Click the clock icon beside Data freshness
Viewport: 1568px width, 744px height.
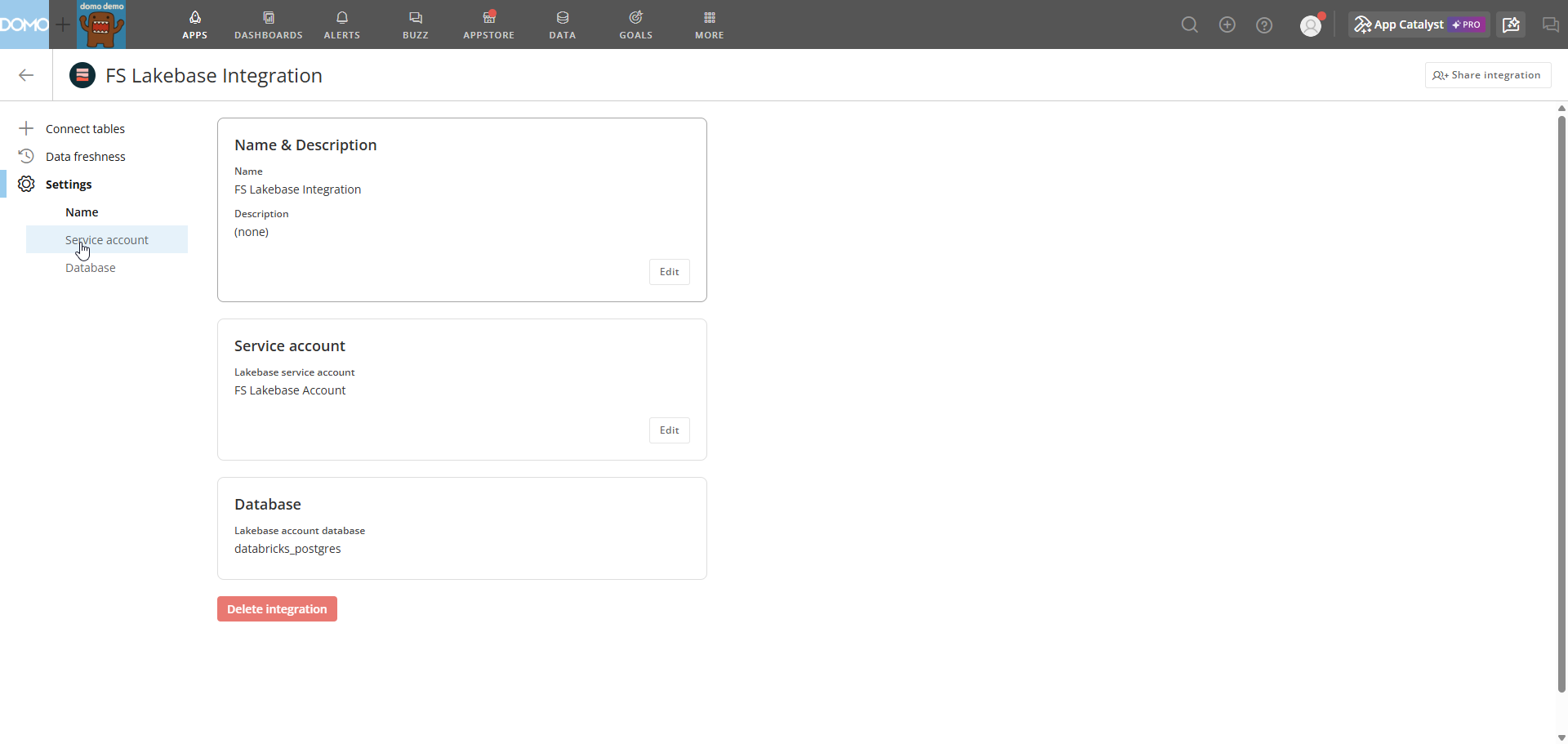26,156
